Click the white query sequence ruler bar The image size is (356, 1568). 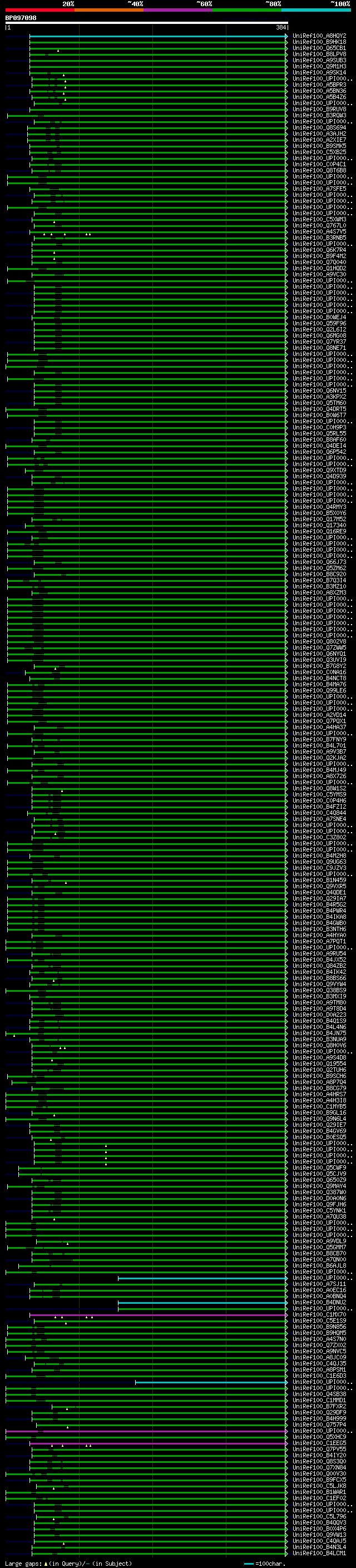(x=147, y=22)
